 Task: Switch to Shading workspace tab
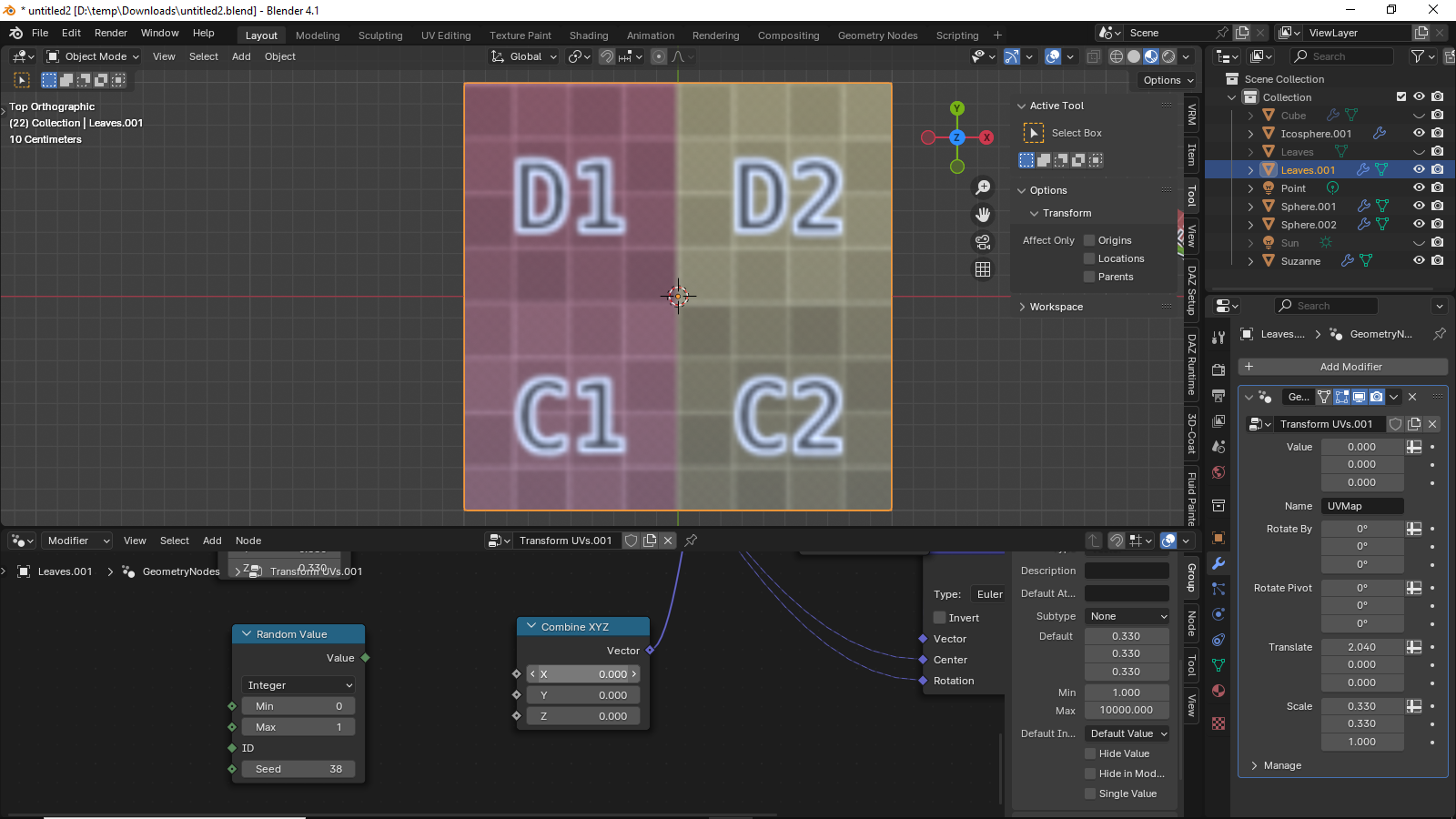(589, 35)
